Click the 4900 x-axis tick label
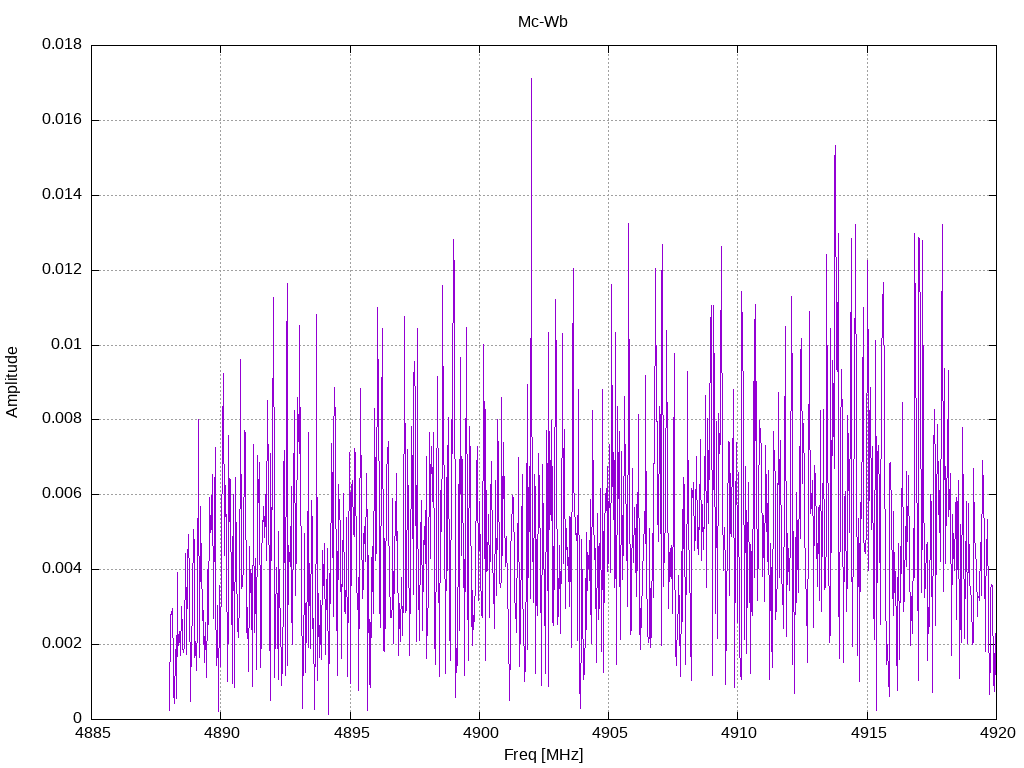Viewport: 1024px width, 768px height. 480,733
